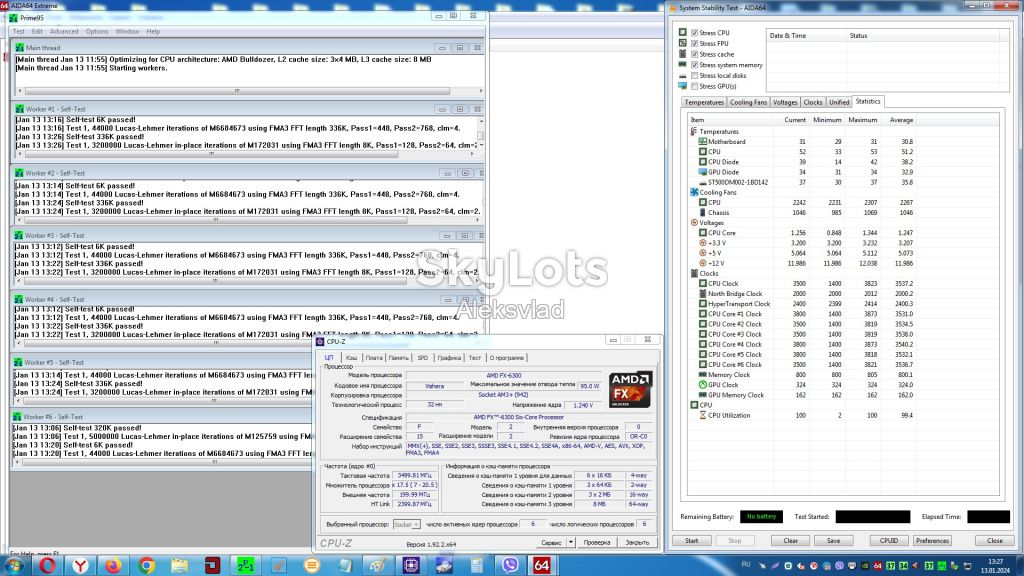Switch to AIDA64 taskbar icon

click(542, 565)
